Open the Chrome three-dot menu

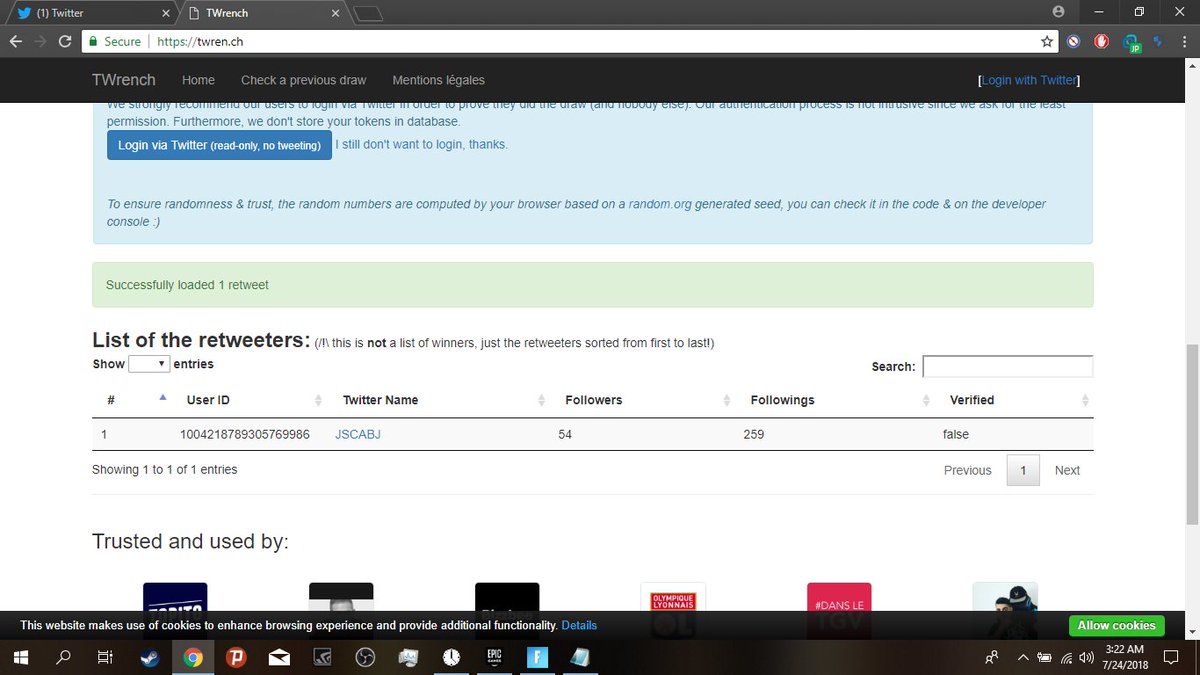tap(1186, 42)
